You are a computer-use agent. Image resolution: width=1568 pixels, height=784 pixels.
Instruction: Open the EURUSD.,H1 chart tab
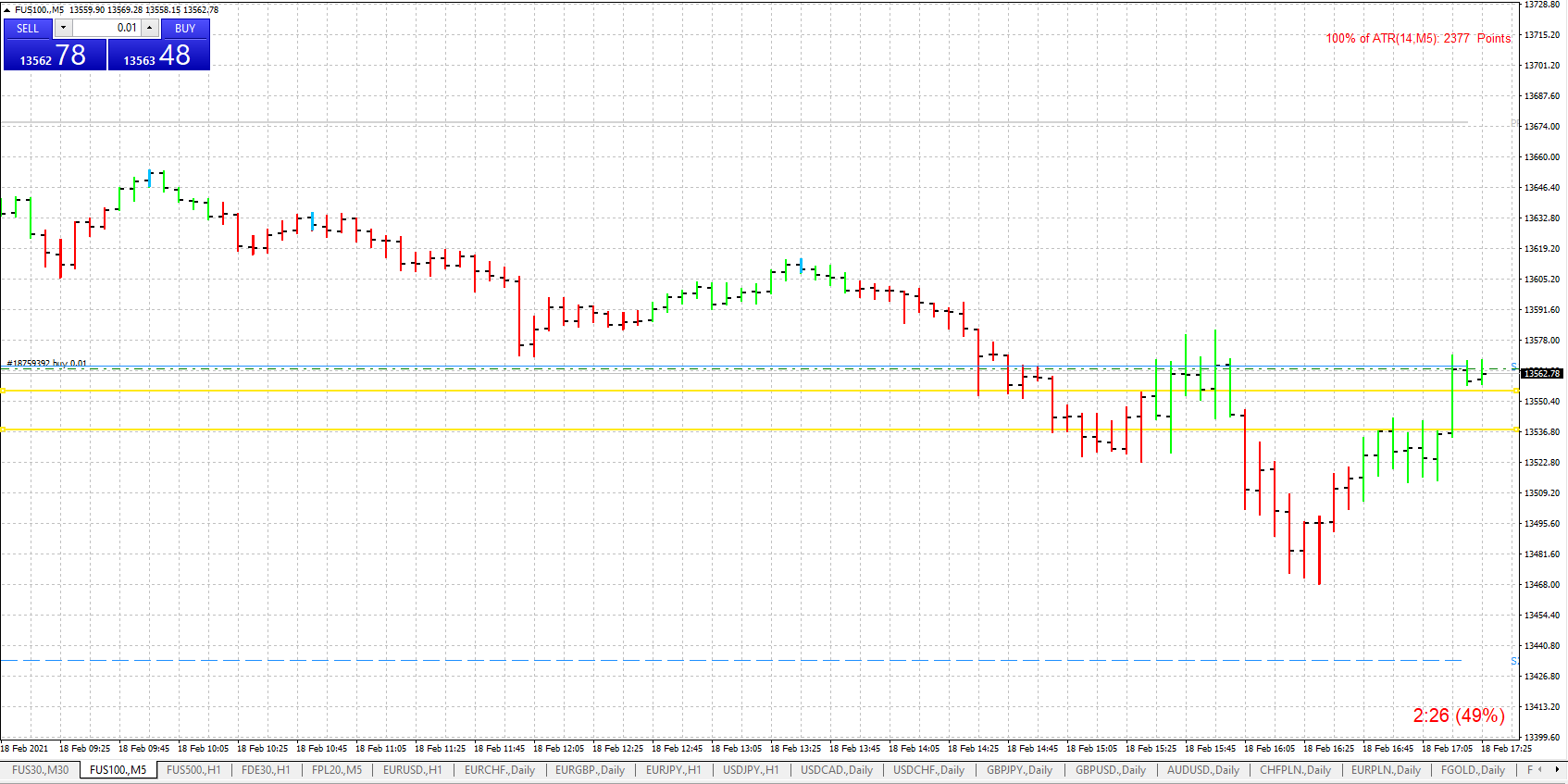pyautogui.click(x=413, y=770)
